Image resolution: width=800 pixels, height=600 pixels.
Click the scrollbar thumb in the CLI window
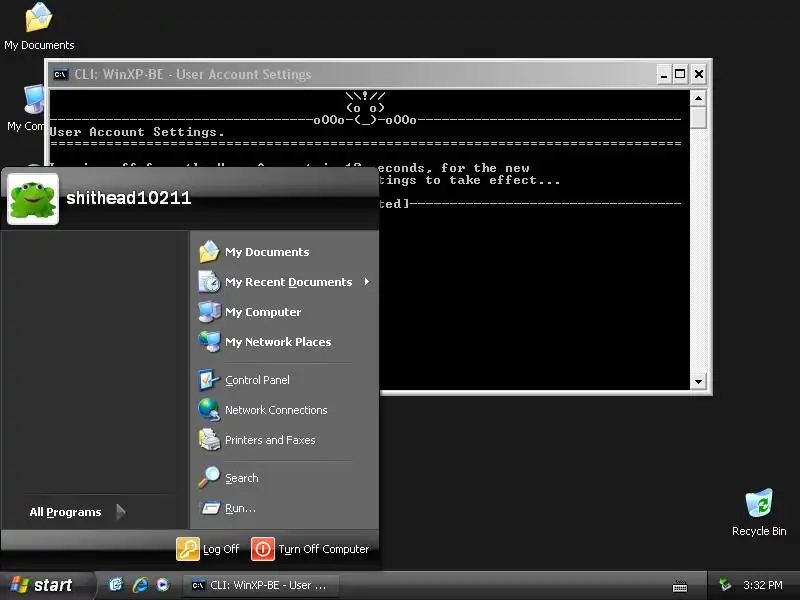point(698,117)
